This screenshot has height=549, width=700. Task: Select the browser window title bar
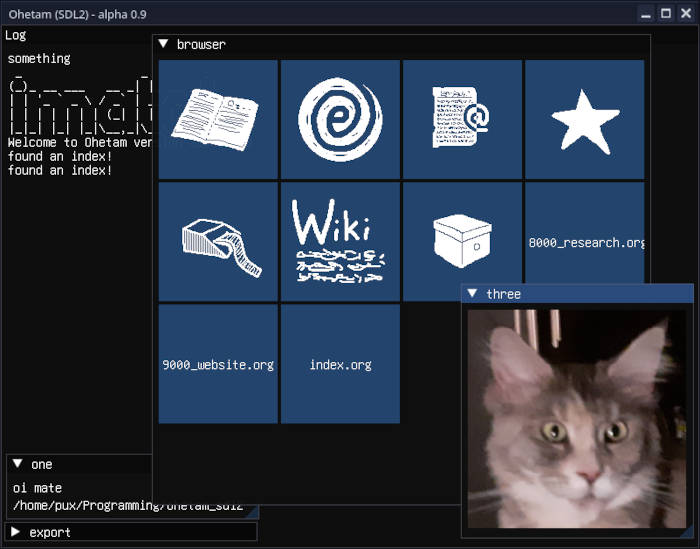pos(401,44)
